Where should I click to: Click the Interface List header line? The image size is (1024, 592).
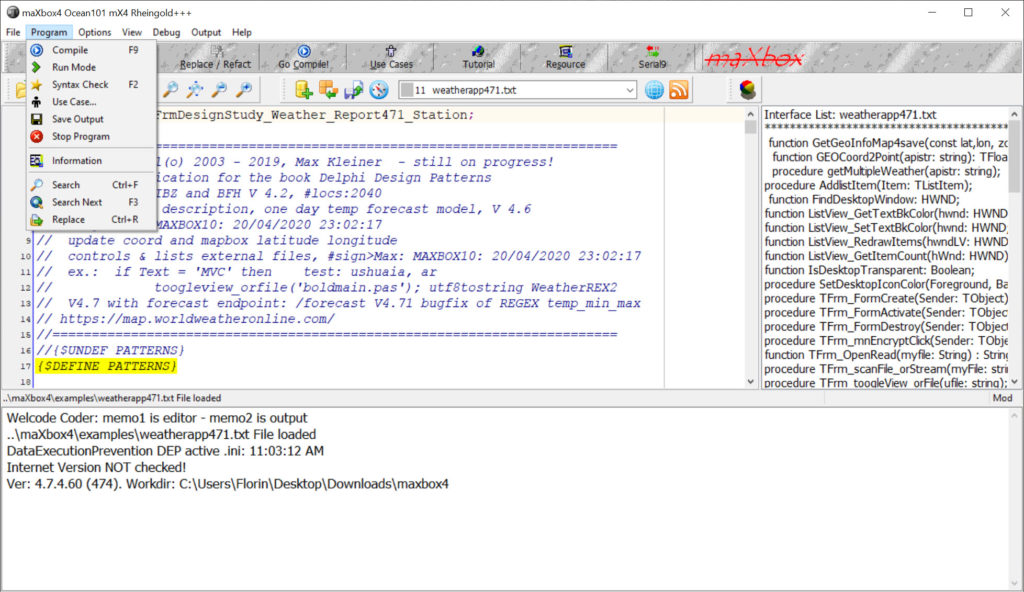(x=850, y=114)
